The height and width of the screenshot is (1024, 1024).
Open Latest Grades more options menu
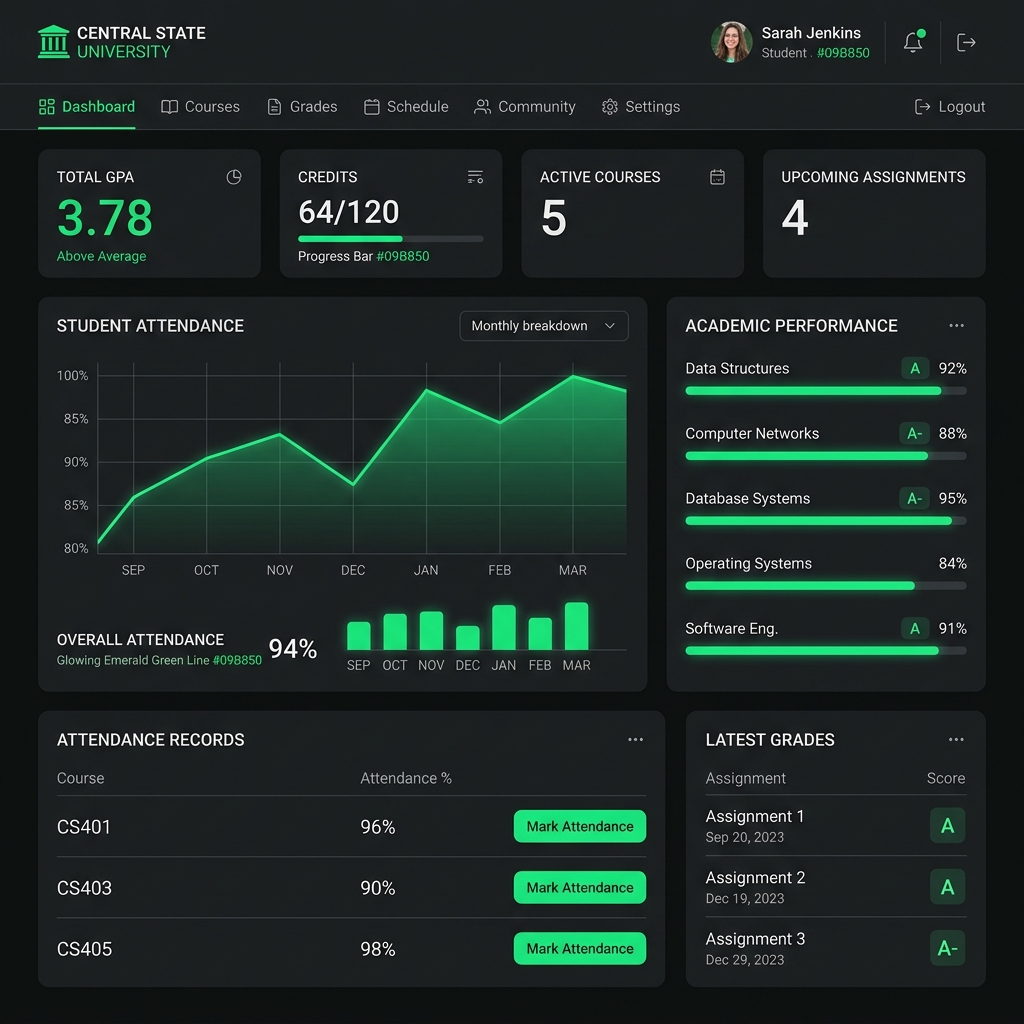[956, 739]
